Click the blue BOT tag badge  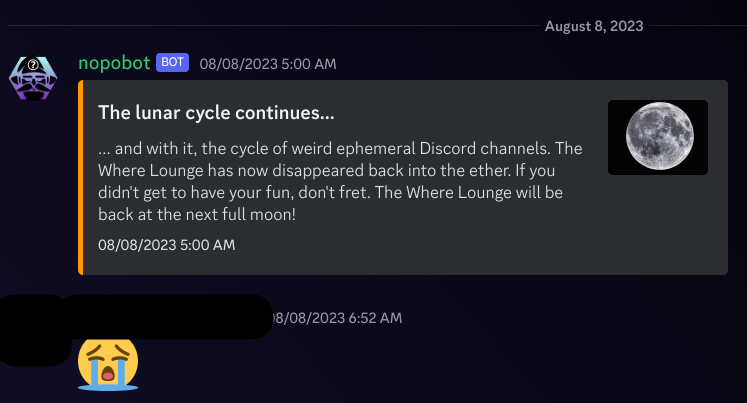click(x=172, y=62)
